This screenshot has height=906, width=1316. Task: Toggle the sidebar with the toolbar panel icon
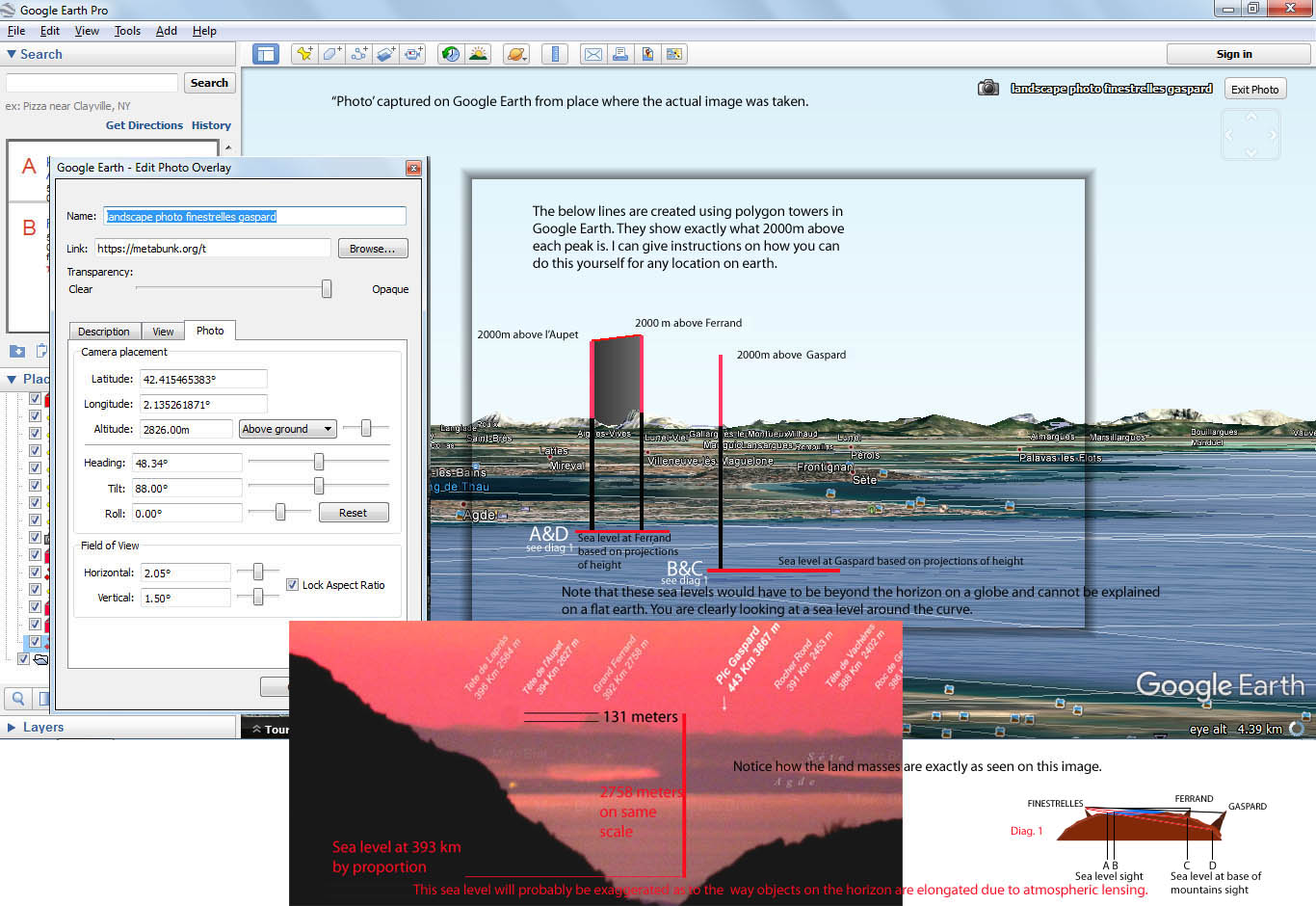[265, 54]
